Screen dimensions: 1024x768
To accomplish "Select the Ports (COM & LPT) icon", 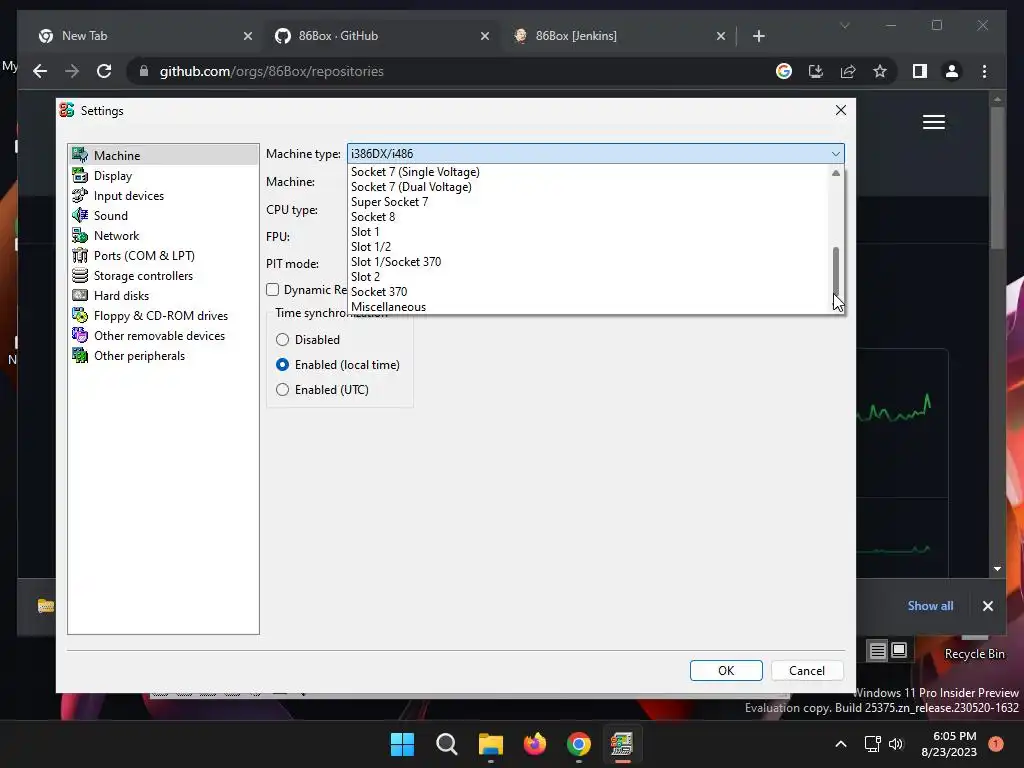I will [80, 255].
